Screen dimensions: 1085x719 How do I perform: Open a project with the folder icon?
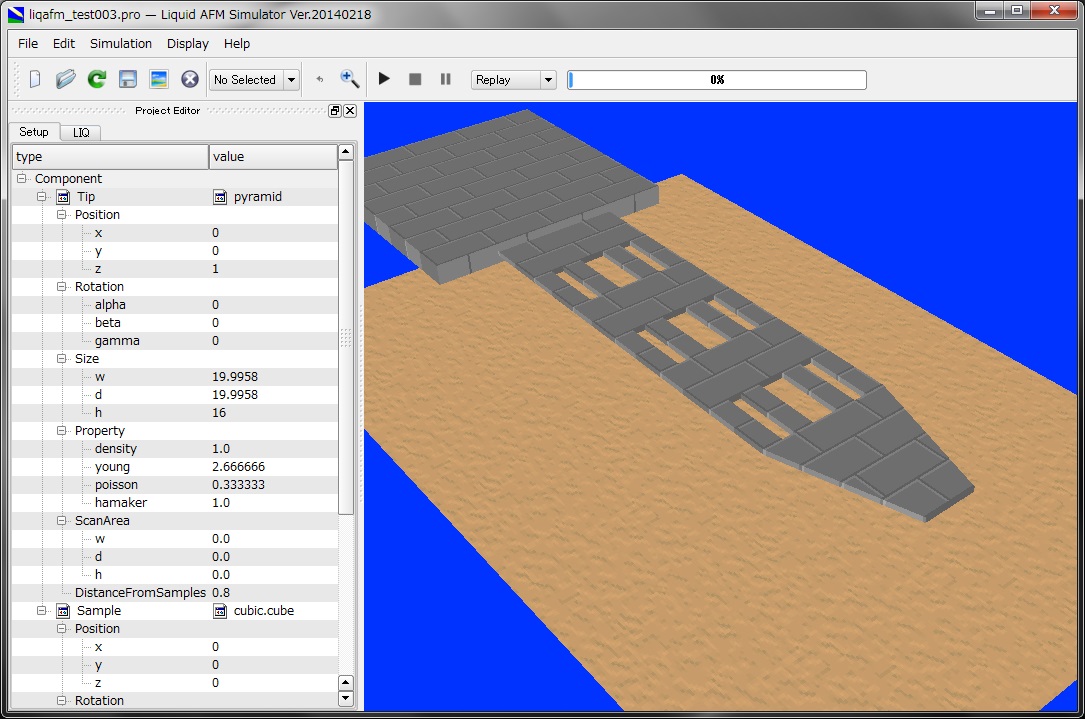tap(65, 79)
